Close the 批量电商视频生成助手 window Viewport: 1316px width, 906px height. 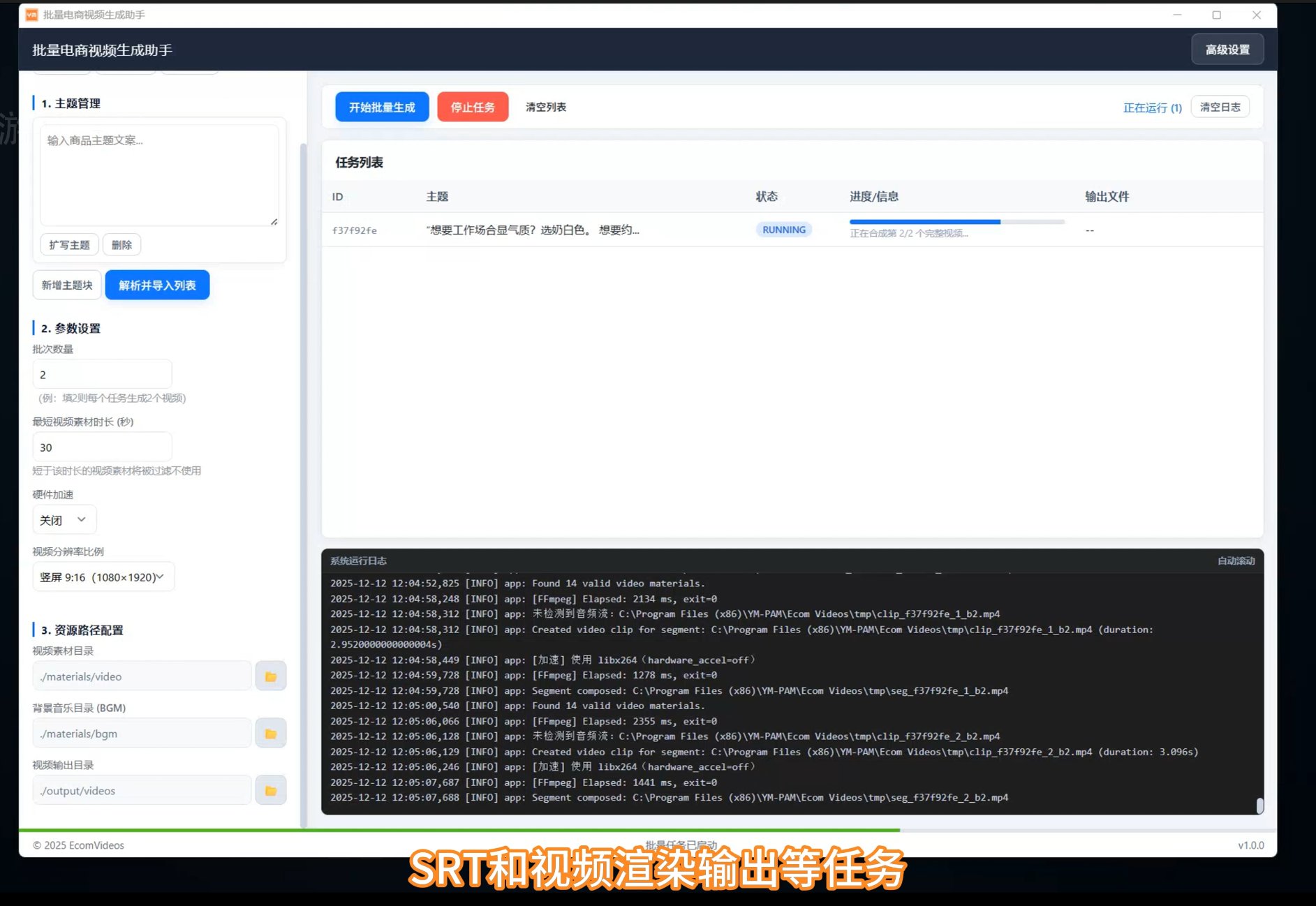(1257, 15)
